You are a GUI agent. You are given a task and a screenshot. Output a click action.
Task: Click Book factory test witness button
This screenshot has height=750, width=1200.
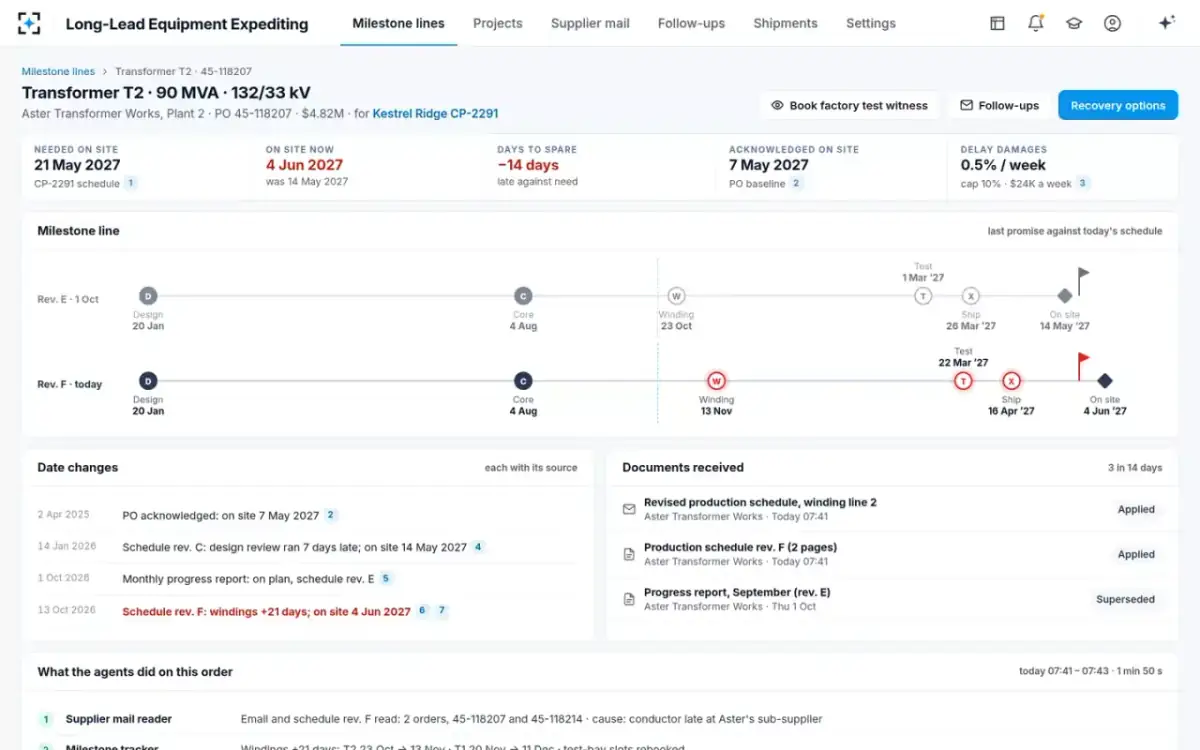coord(849,105)
